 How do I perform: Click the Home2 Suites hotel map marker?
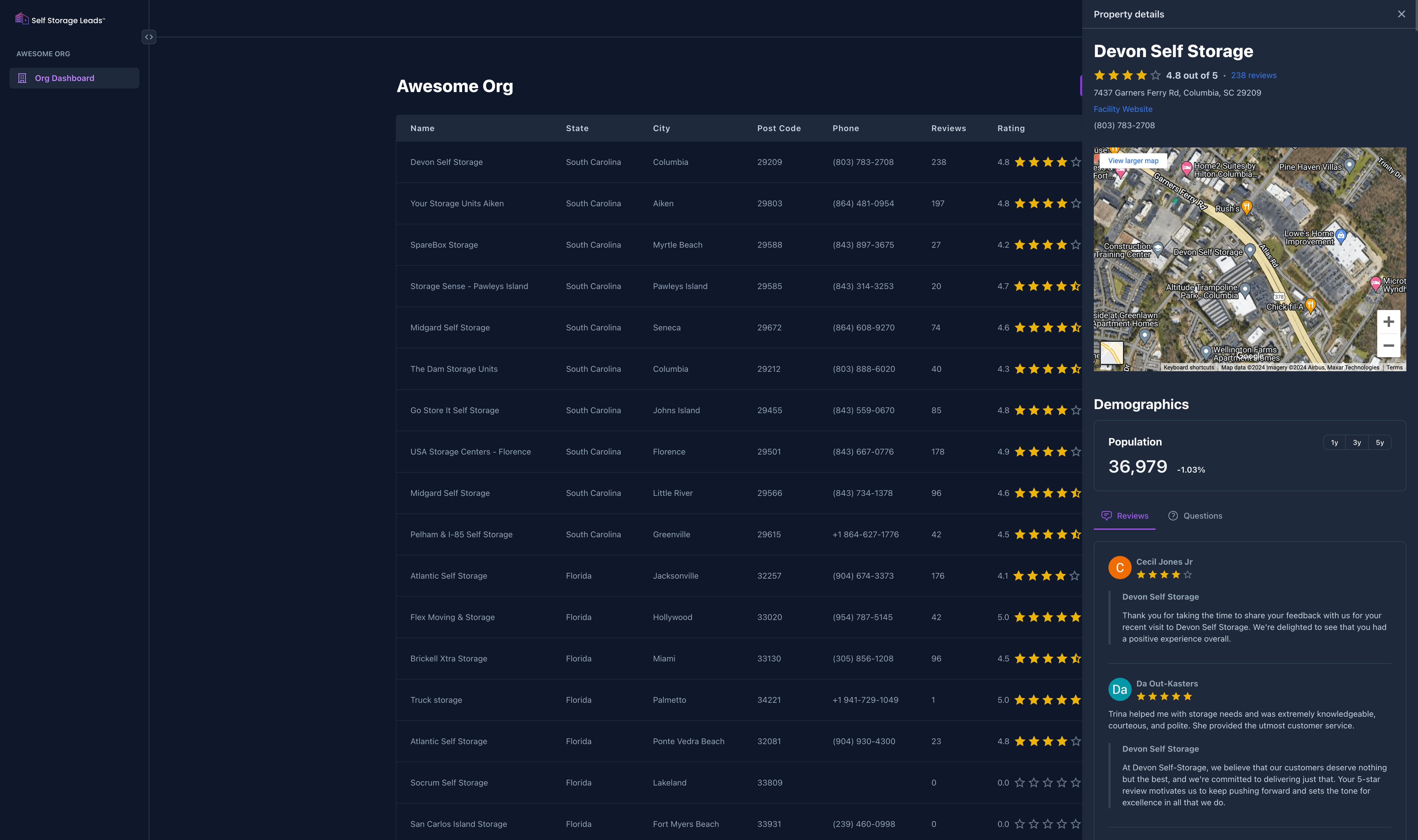pos(1187,168)
